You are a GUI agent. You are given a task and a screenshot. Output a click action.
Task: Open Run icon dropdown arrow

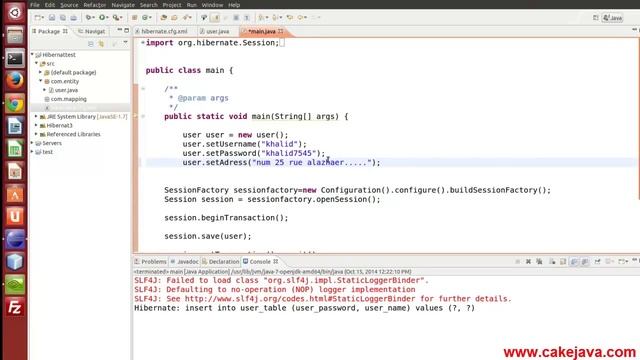(108, 18)
